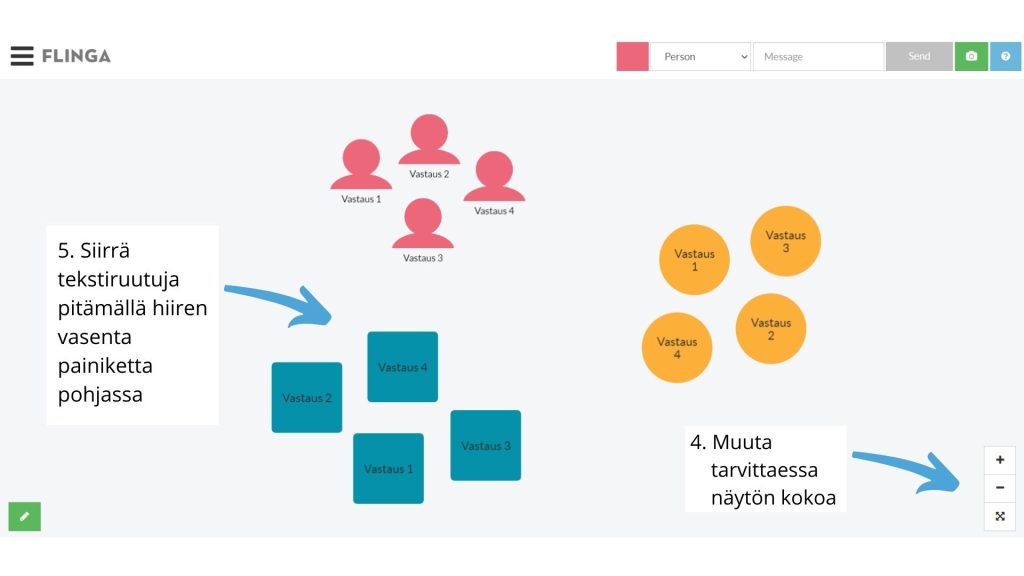
Task: Click the green camera snapshot button
Action: pyautogui.click(x=971, y=56)
